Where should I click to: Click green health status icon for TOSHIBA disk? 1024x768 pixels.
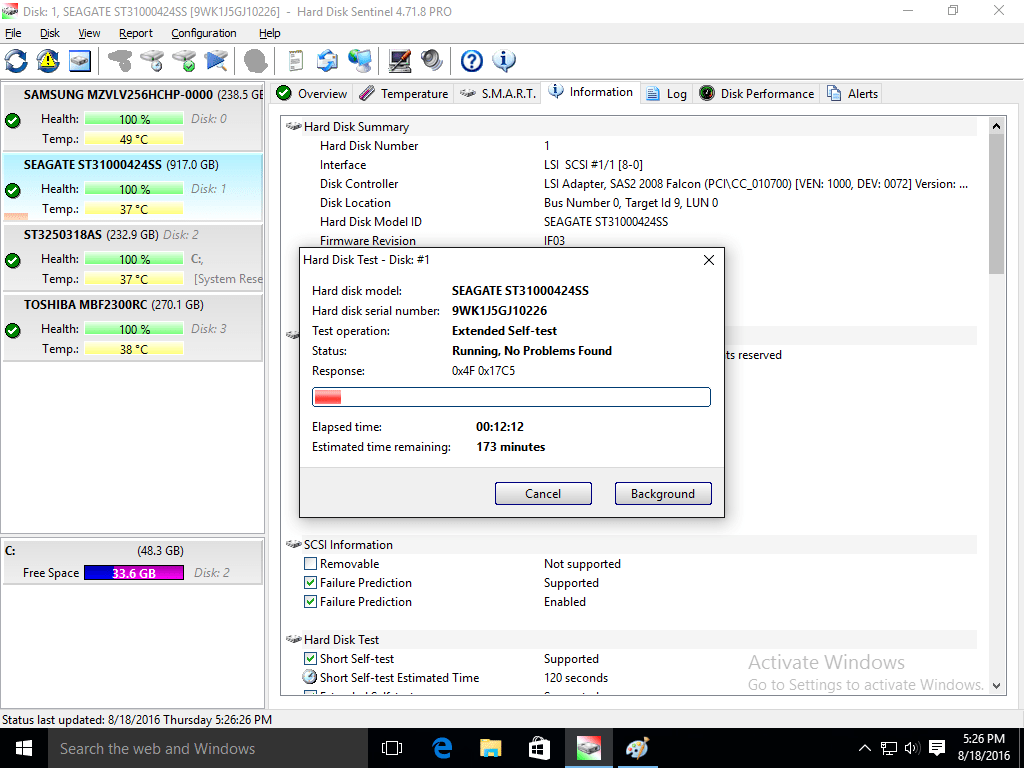(x=12, y=330)
